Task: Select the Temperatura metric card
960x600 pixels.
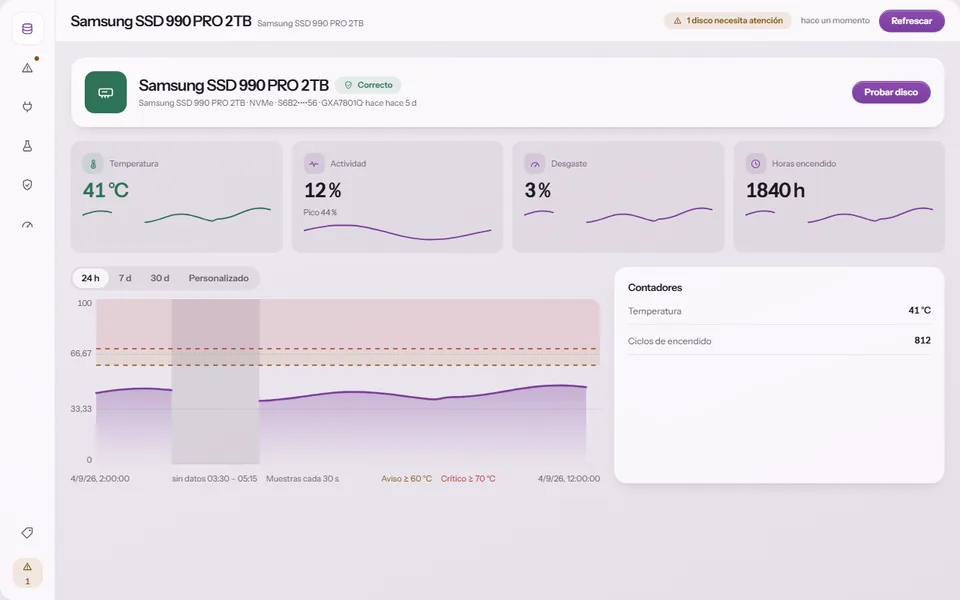Action: pos(176,197)
